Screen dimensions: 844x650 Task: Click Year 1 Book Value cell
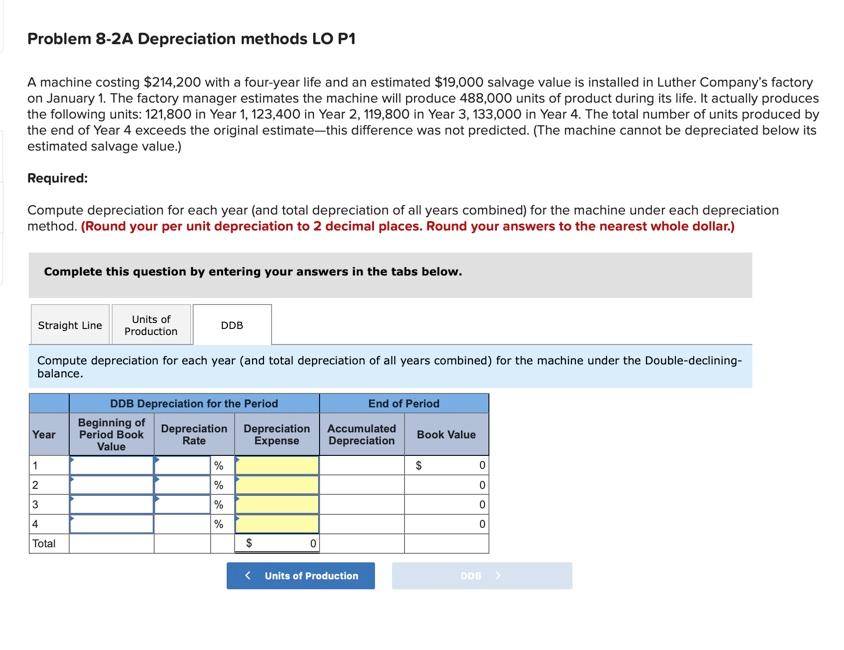pos(447,465)
